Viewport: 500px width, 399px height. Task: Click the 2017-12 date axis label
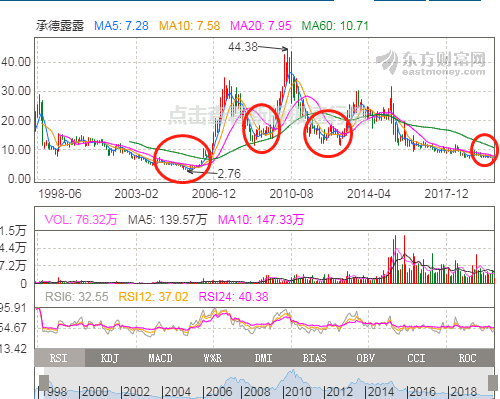[x=446, y=194]
